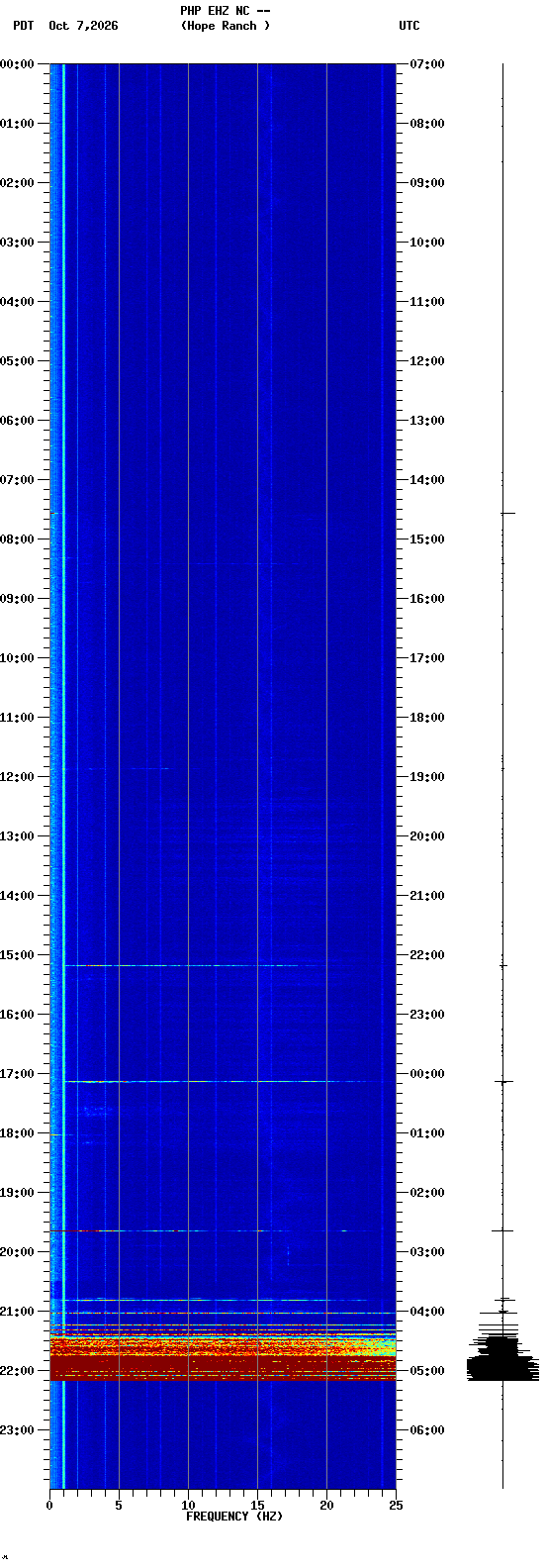This screenshot has height=1568, width=546.
Task: Click the 12:00 PDT time label
Action: tap(17, 777)
